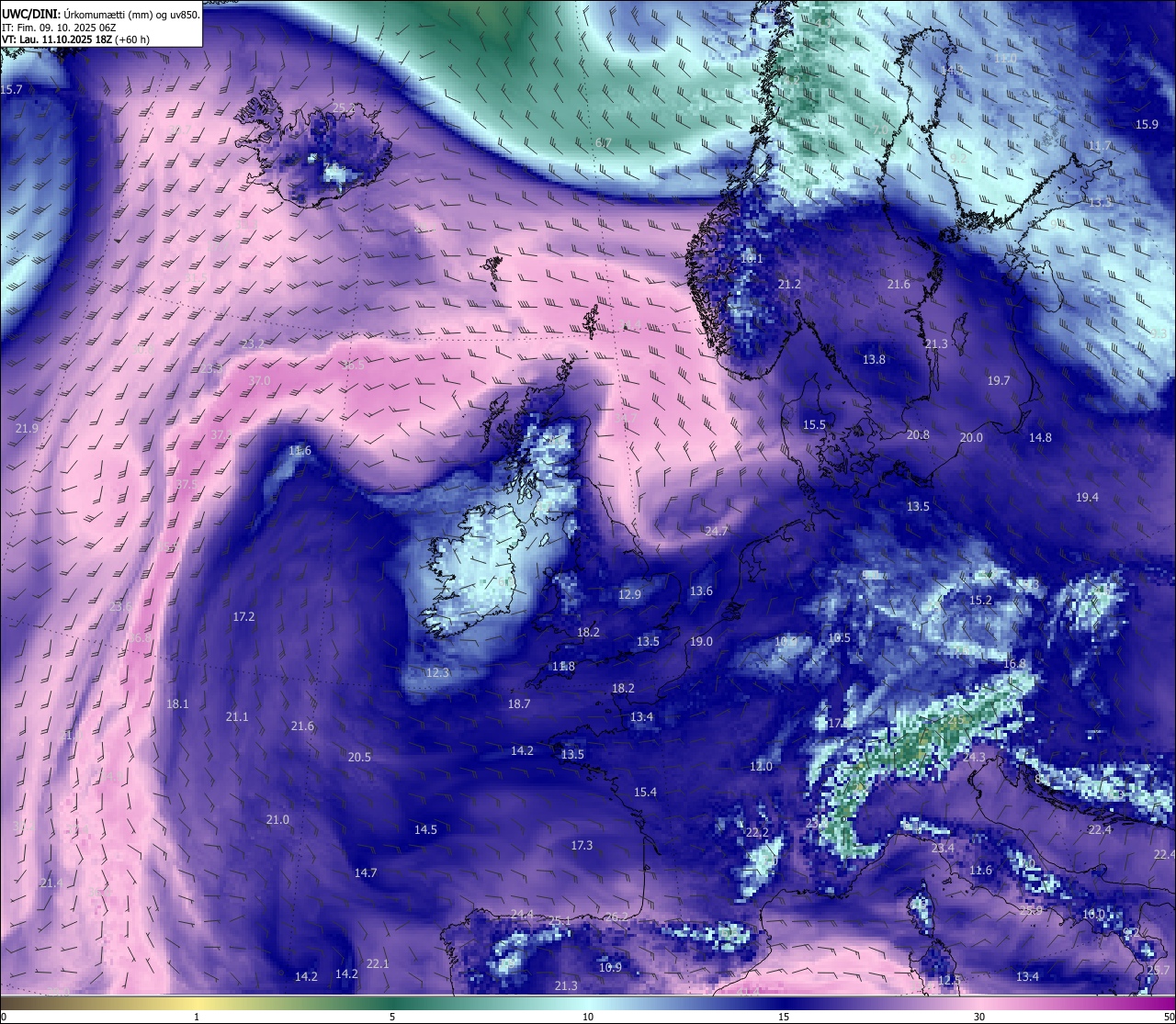1176x1024 pixels.
Task: Click the map value '23.4'
Action: coord(943,849)
